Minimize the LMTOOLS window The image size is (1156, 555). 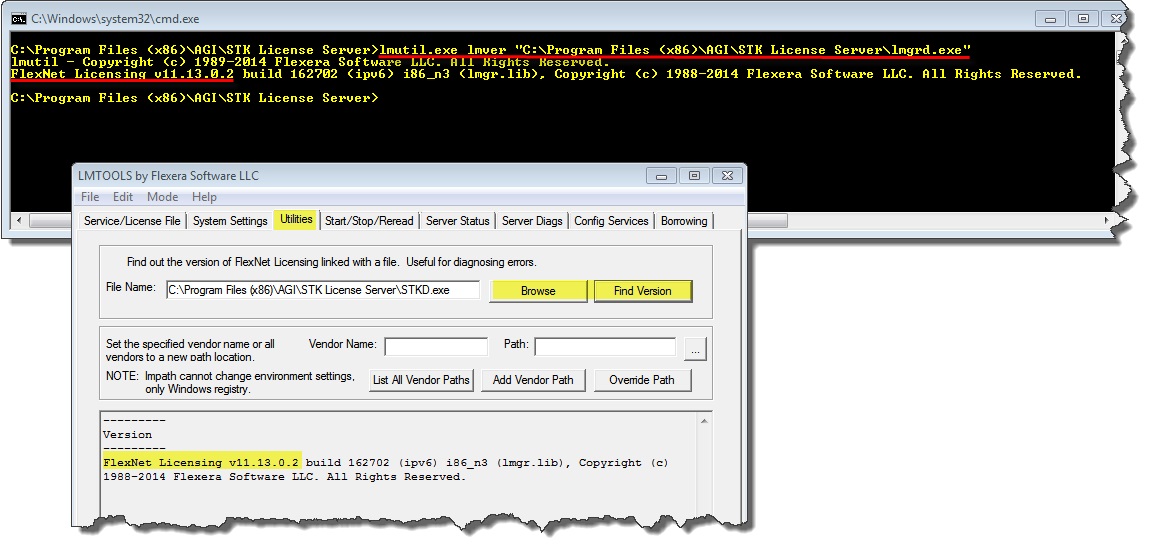tap(661, 175)
